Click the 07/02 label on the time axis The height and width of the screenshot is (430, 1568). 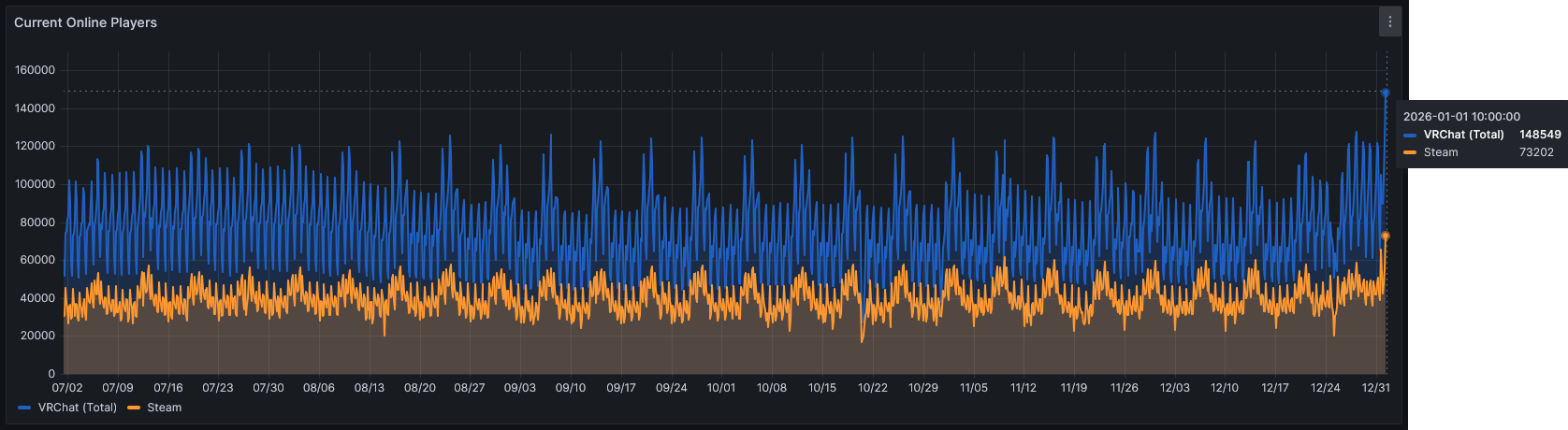67,387
